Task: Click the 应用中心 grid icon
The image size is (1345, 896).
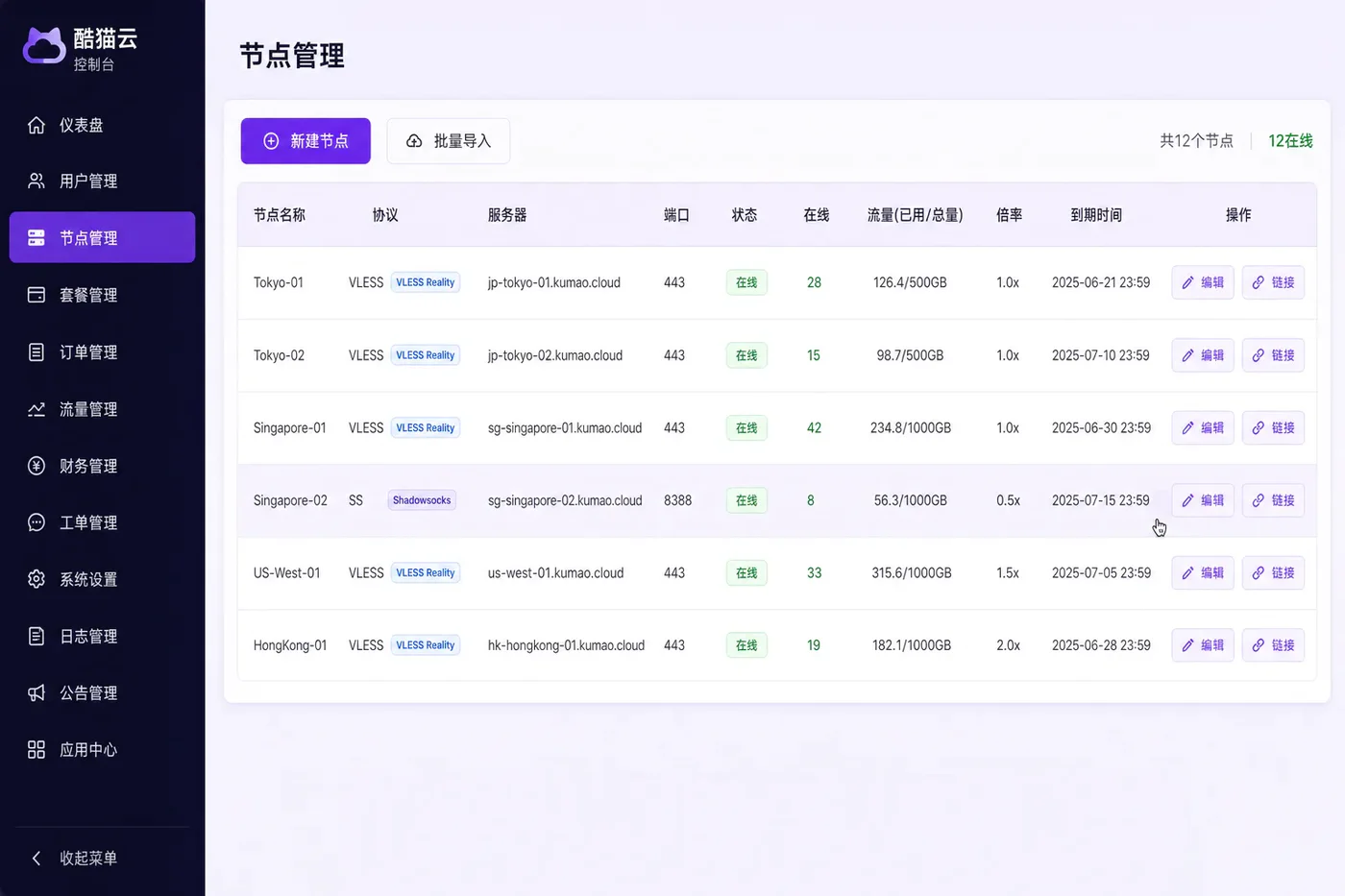Action: pyautogui.click(x=37, y=749)
